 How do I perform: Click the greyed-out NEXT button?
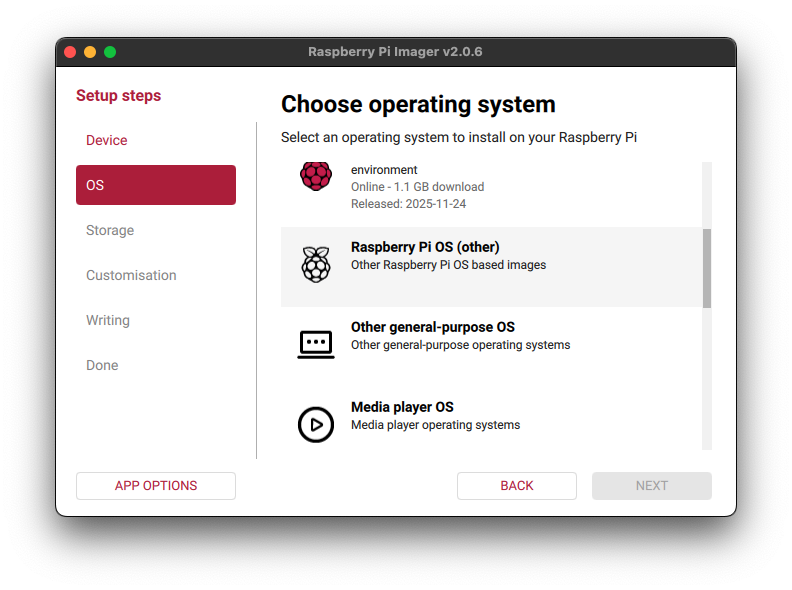click(x=652, y=486)
